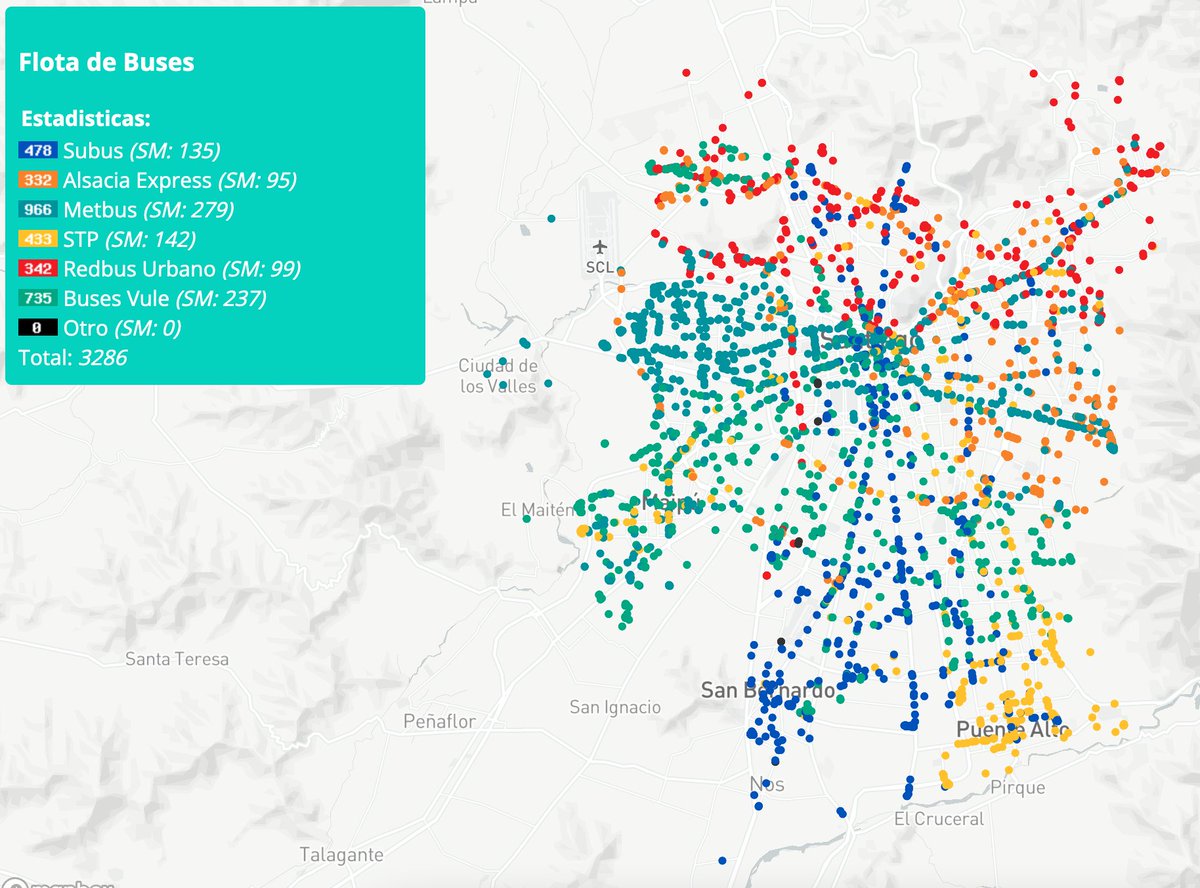
Task: Click the Ciudad de los Valles map label
Action: [x=498, y=375]
